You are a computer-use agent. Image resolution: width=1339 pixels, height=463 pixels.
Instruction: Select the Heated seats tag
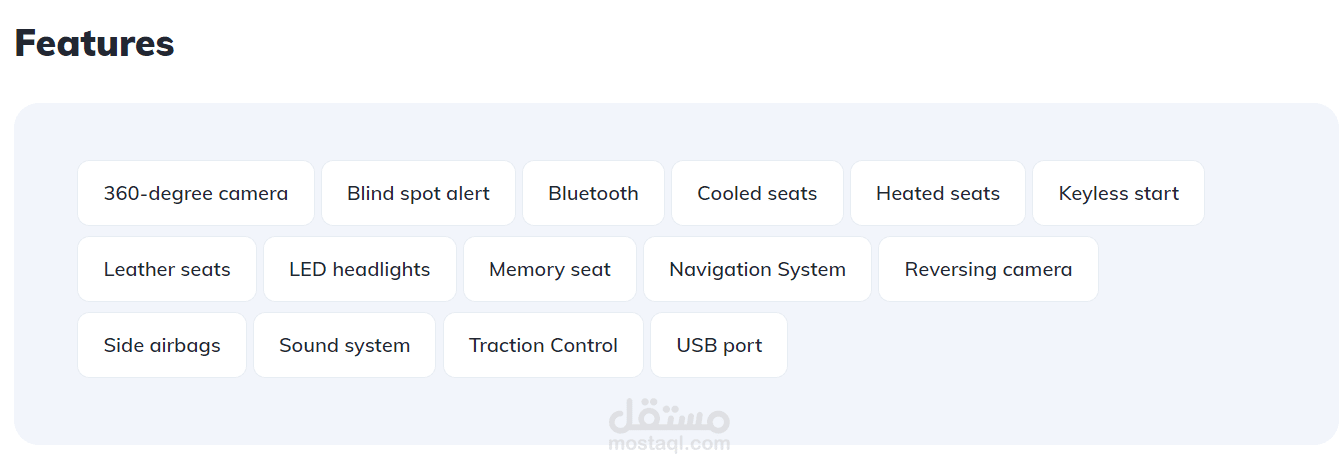(x=938, y=193)
